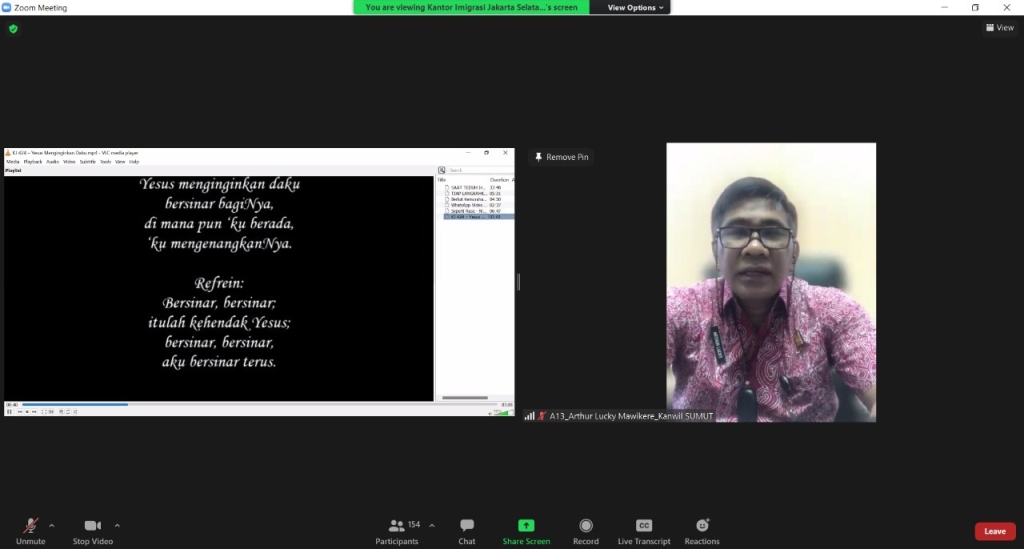
Task: Sort VLC playlist by Duration header
Action: pyautogui.click(x=499, y=180)
